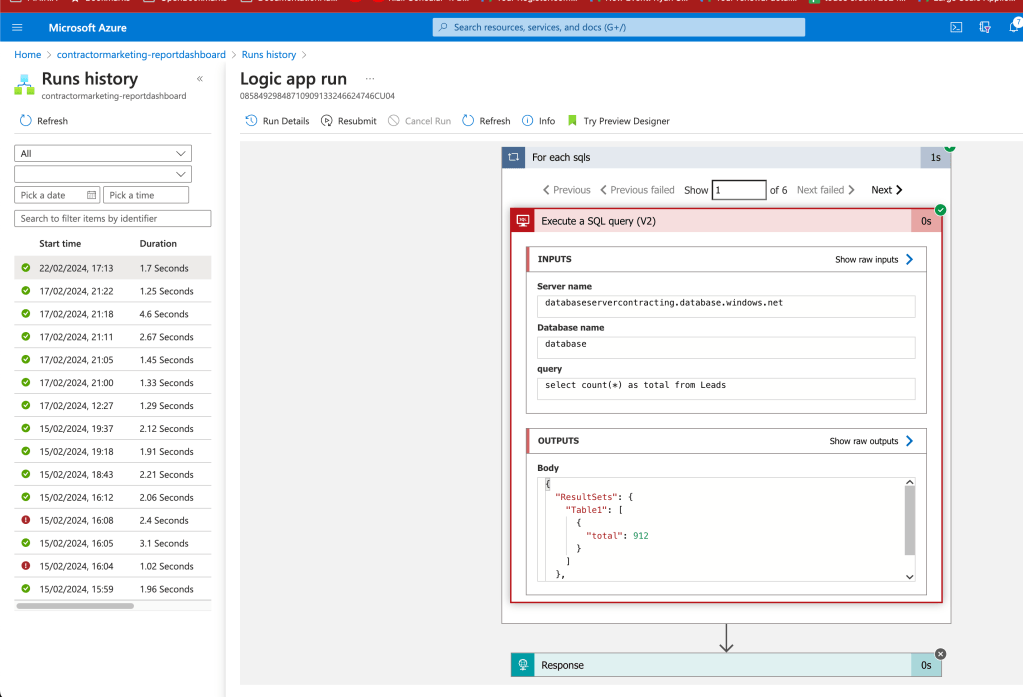Click the Run Details toolbar button

(277, 121)
